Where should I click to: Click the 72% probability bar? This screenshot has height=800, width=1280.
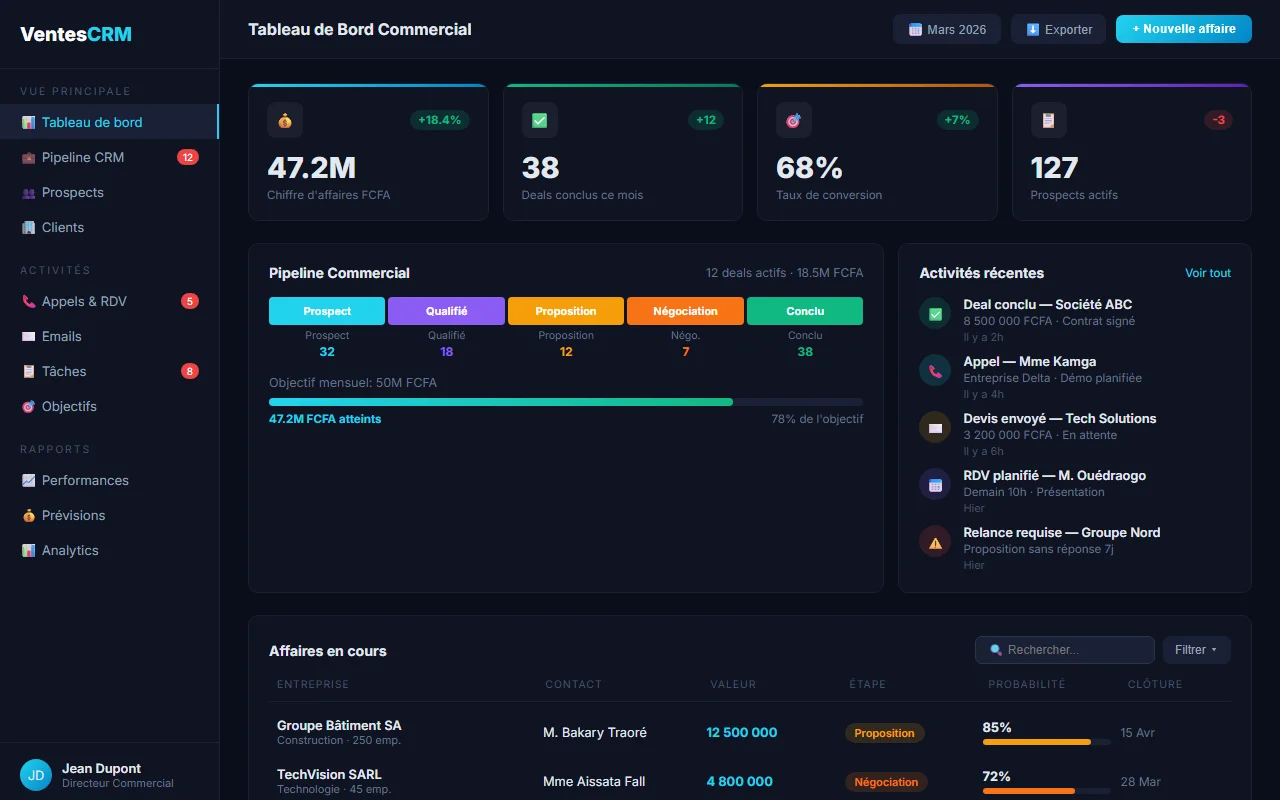(1046, 791)
